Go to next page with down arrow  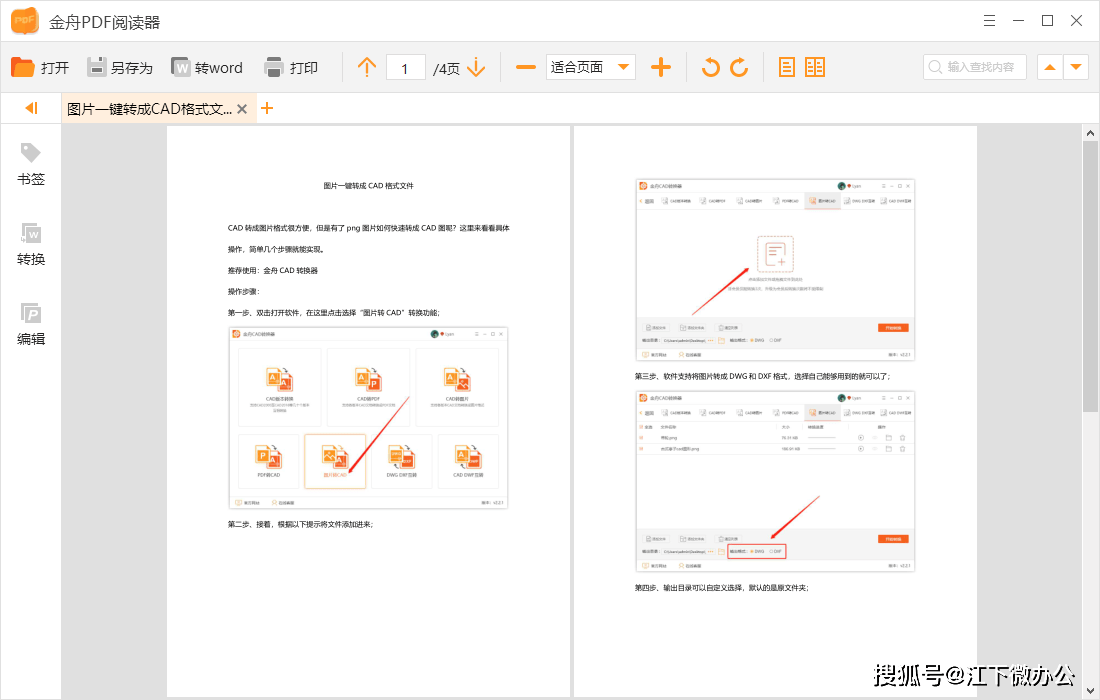click(476, 67)
